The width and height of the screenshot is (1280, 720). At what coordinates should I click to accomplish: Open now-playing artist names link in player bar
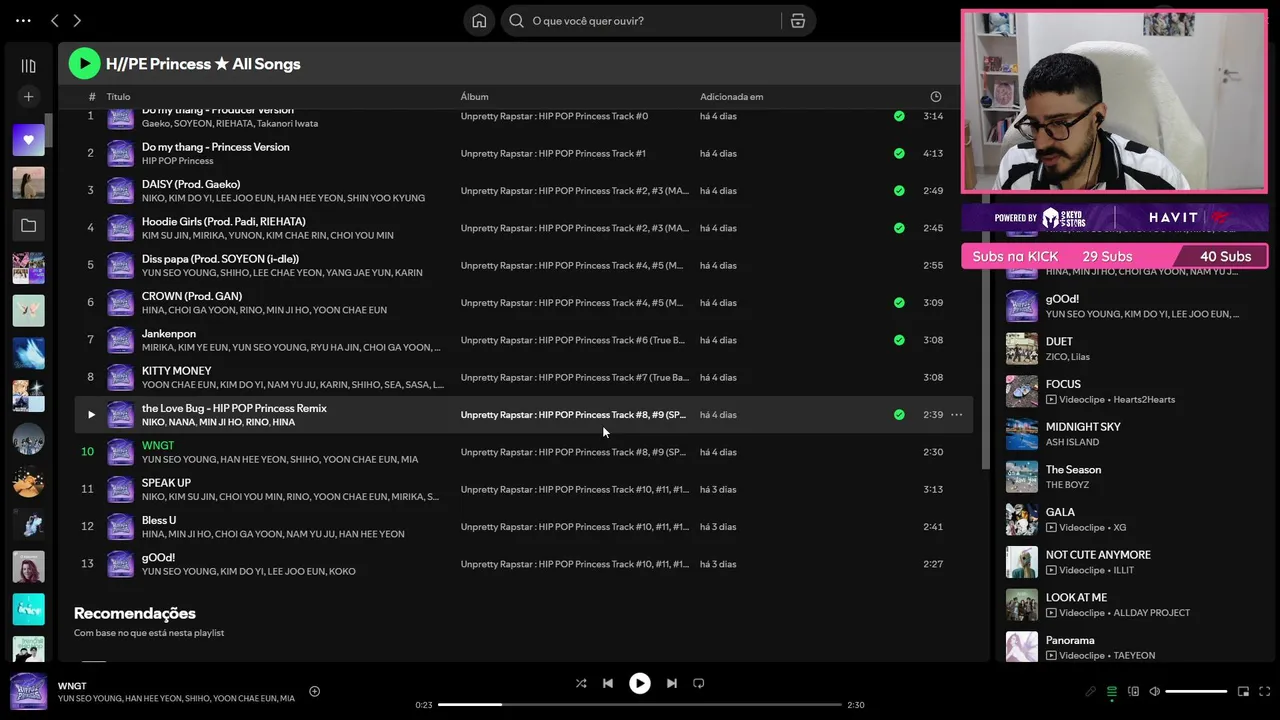click(x=176, y=699)
